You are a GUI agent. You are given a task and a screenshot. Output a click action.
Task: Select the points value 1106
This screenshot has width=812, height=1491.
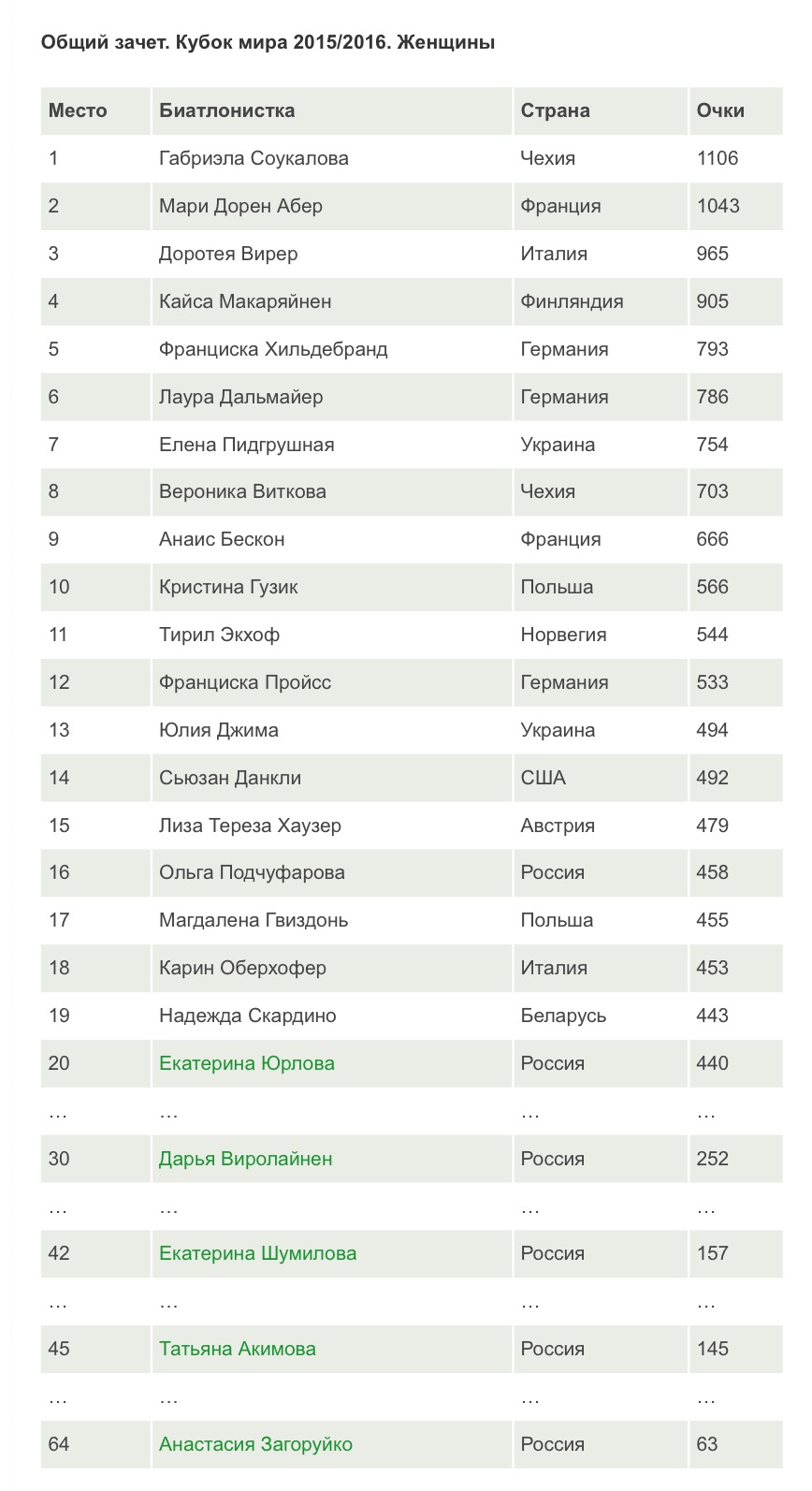[x=718, y=158]
